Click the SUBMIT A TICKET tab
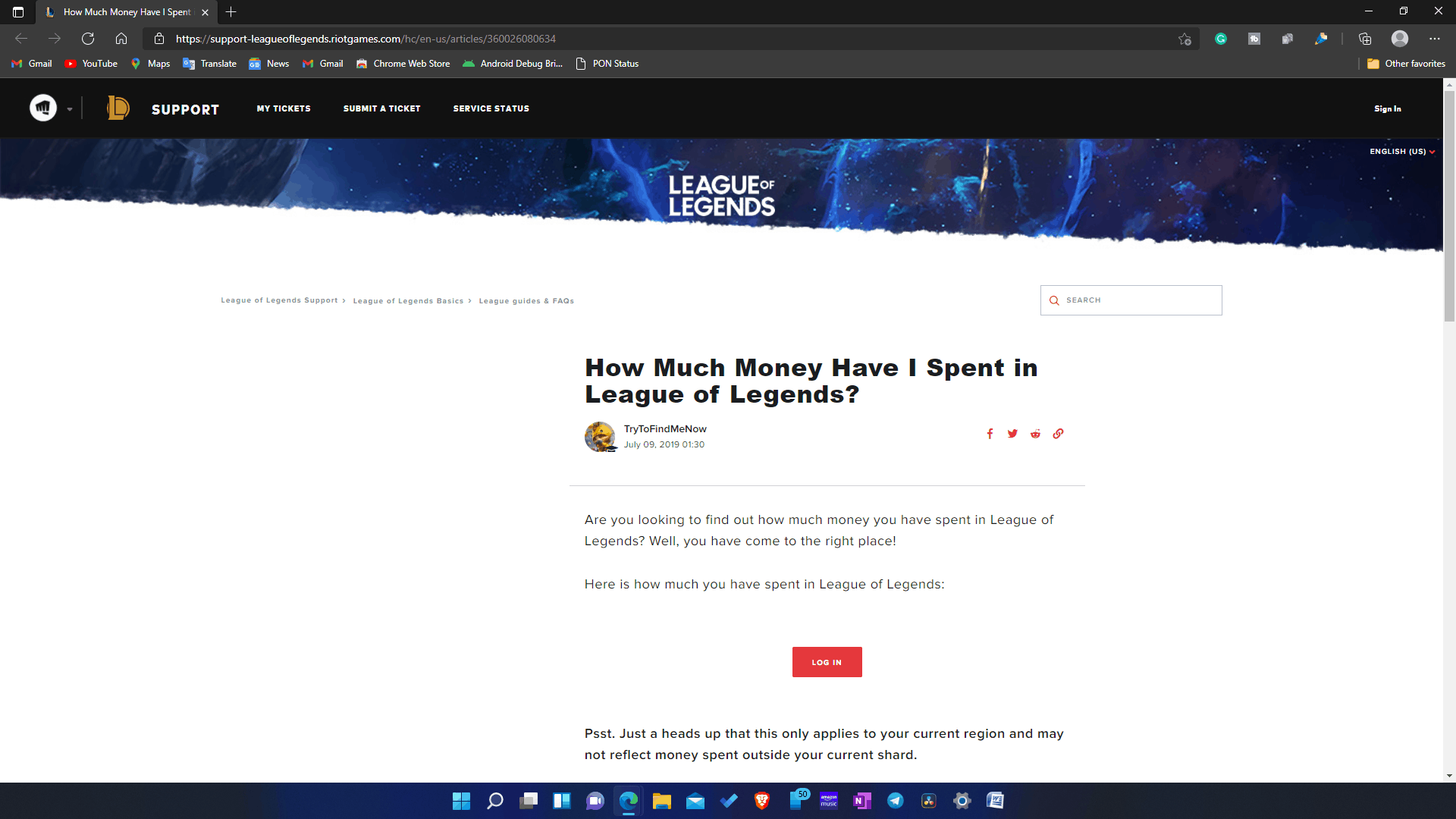Viewport: 1456px width, 819px height. 382,108
